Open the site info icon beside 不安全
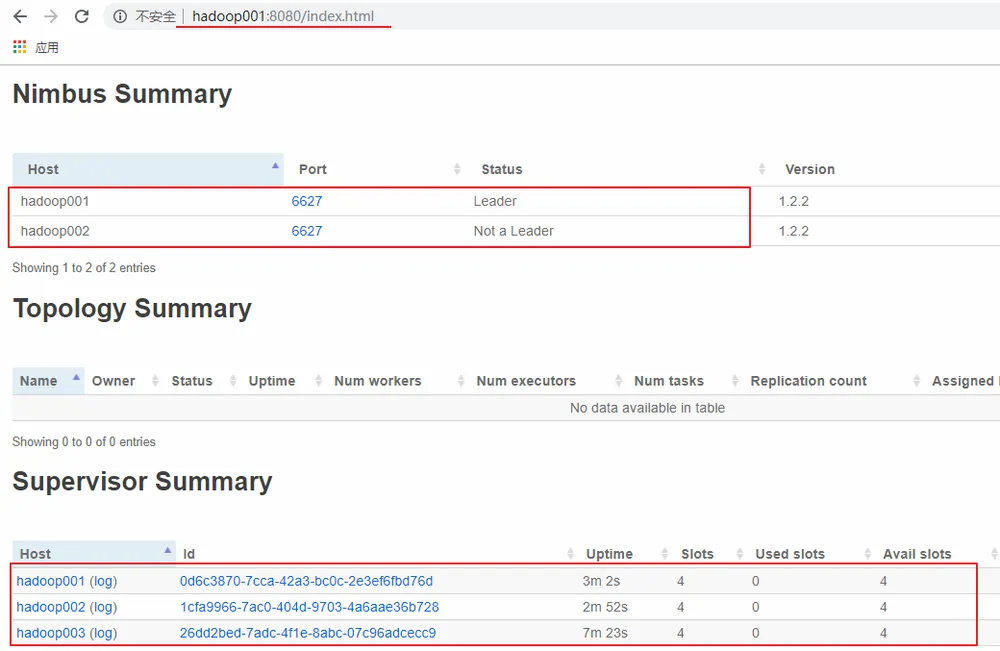 coord(120,17)
